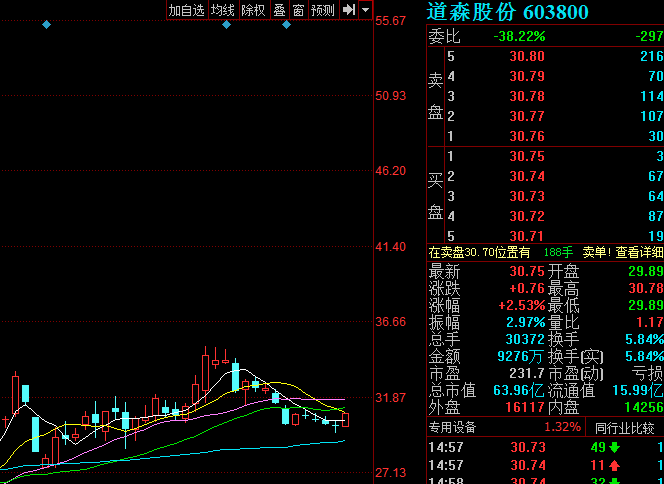
Task: Click the leftmost blue diamond info marker
Action: coord(46,24)
